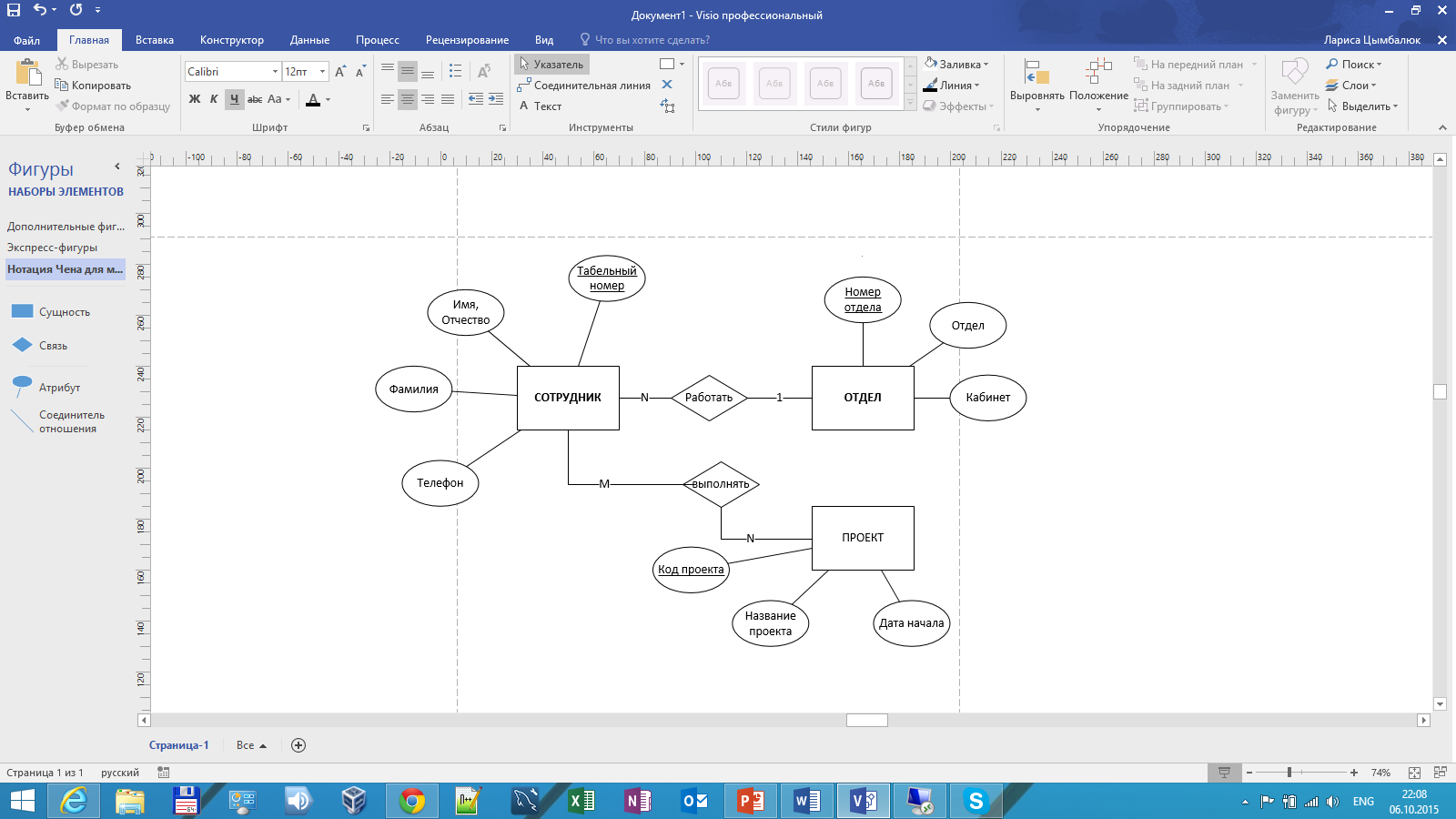The height and width of the screenshot is (819, 1456).
Task: Click the macro recording icon in status bar
Action: 164,773
